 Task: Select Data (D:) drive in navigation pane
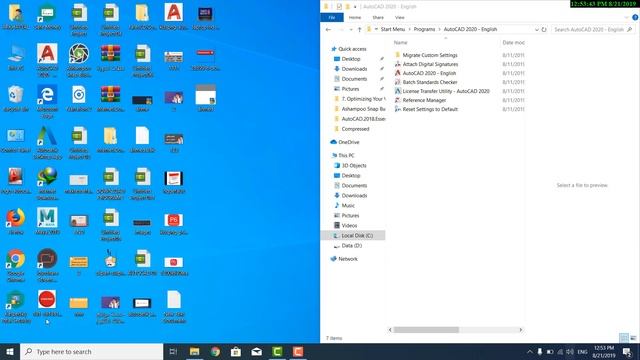[x=348, y=246]
